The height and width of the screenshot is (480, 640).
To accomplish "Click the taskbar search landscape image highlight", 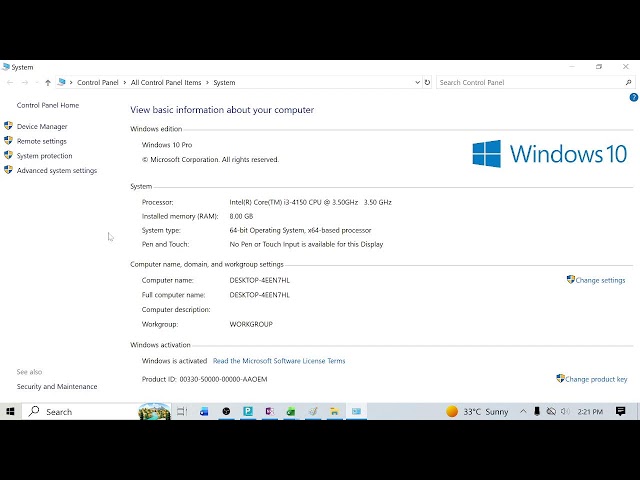I will (155, 411).
